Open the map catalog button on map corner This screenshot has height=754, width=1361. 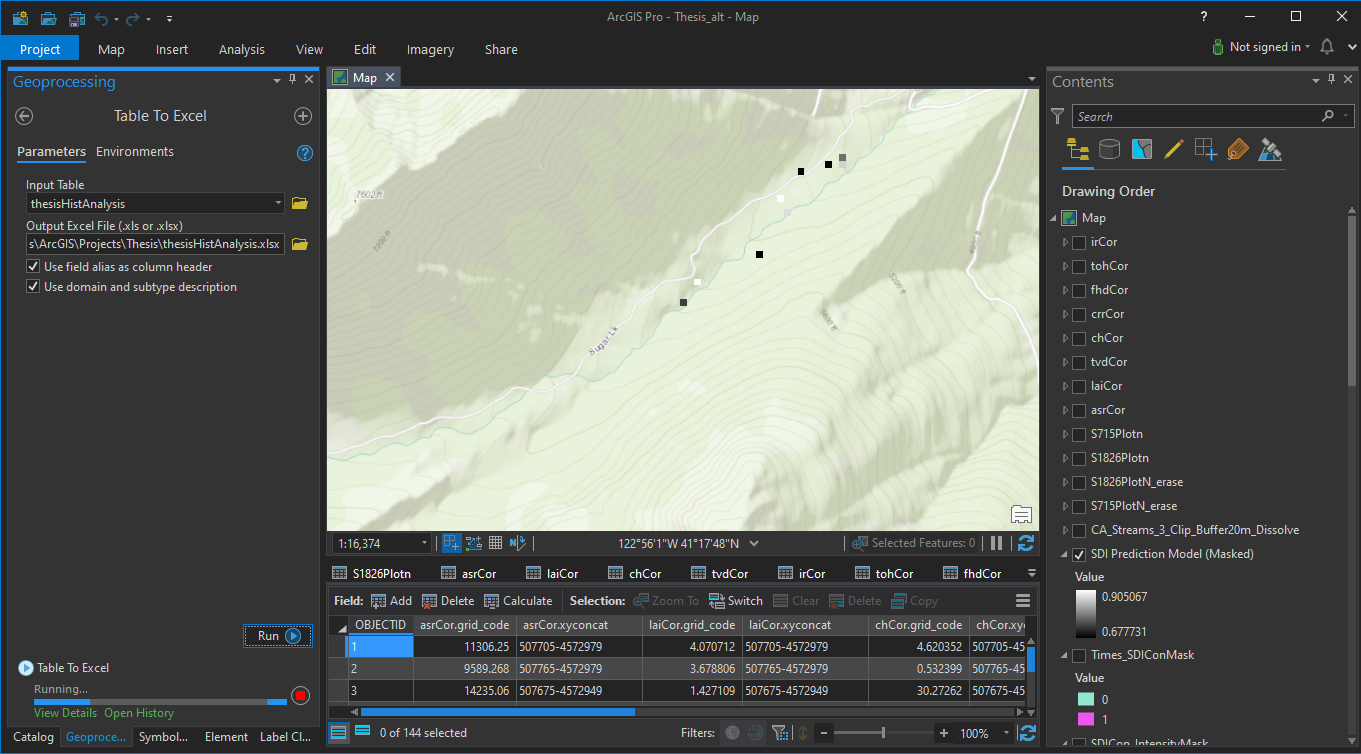click(1021, 514)
